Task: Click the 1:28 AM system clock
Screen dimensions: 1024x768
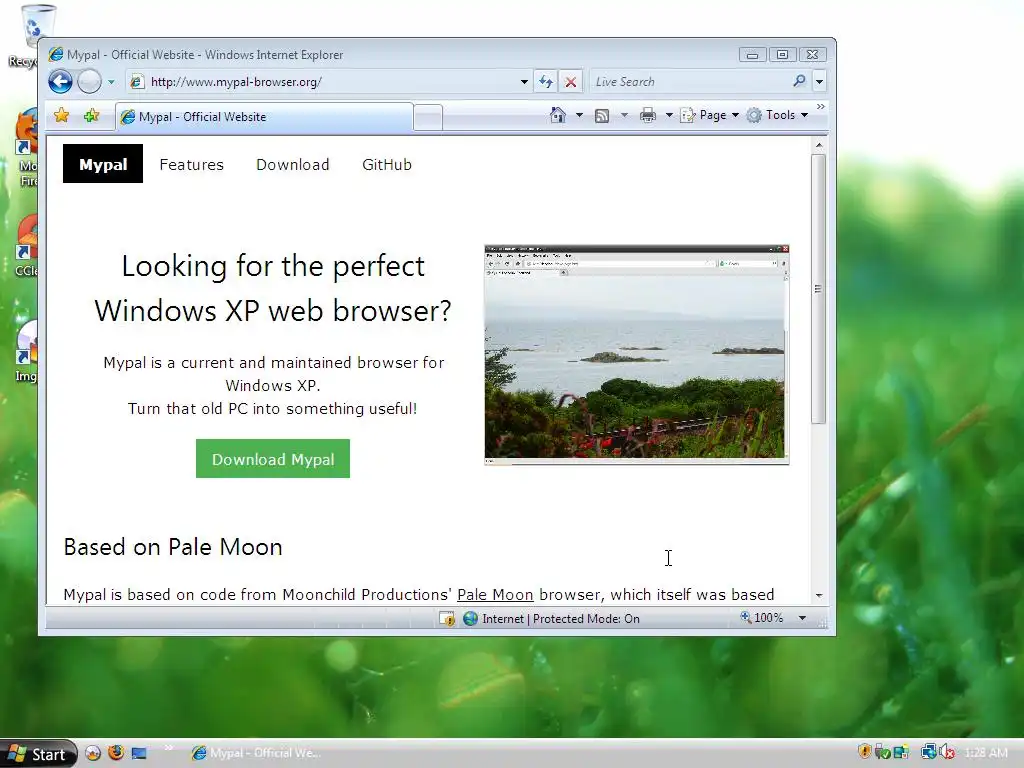Action: coord(985,753)
